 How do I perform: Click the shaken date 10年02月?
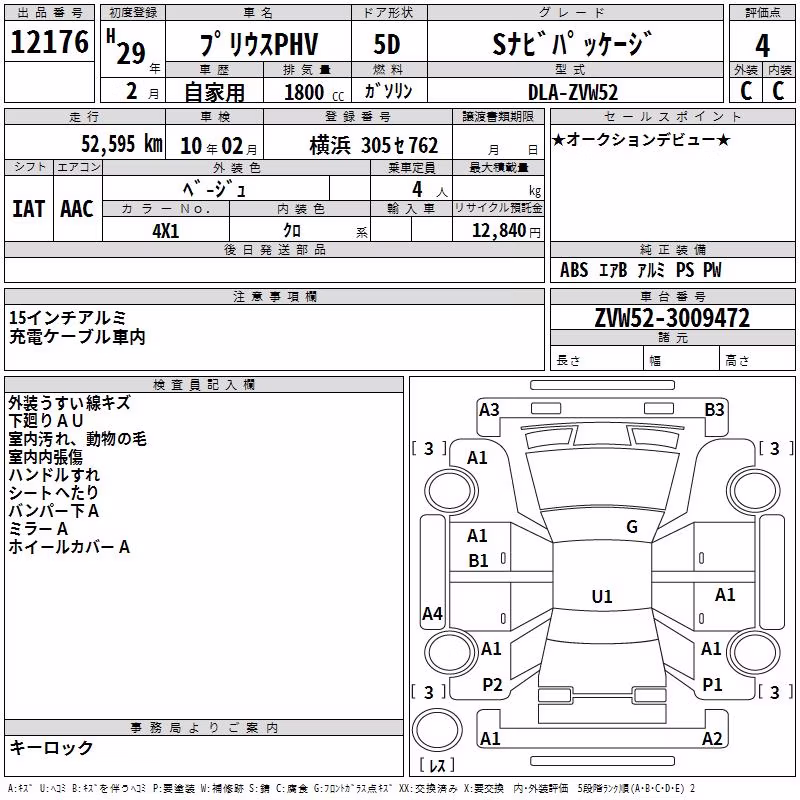pyautogui.click(x=218, y=146)
